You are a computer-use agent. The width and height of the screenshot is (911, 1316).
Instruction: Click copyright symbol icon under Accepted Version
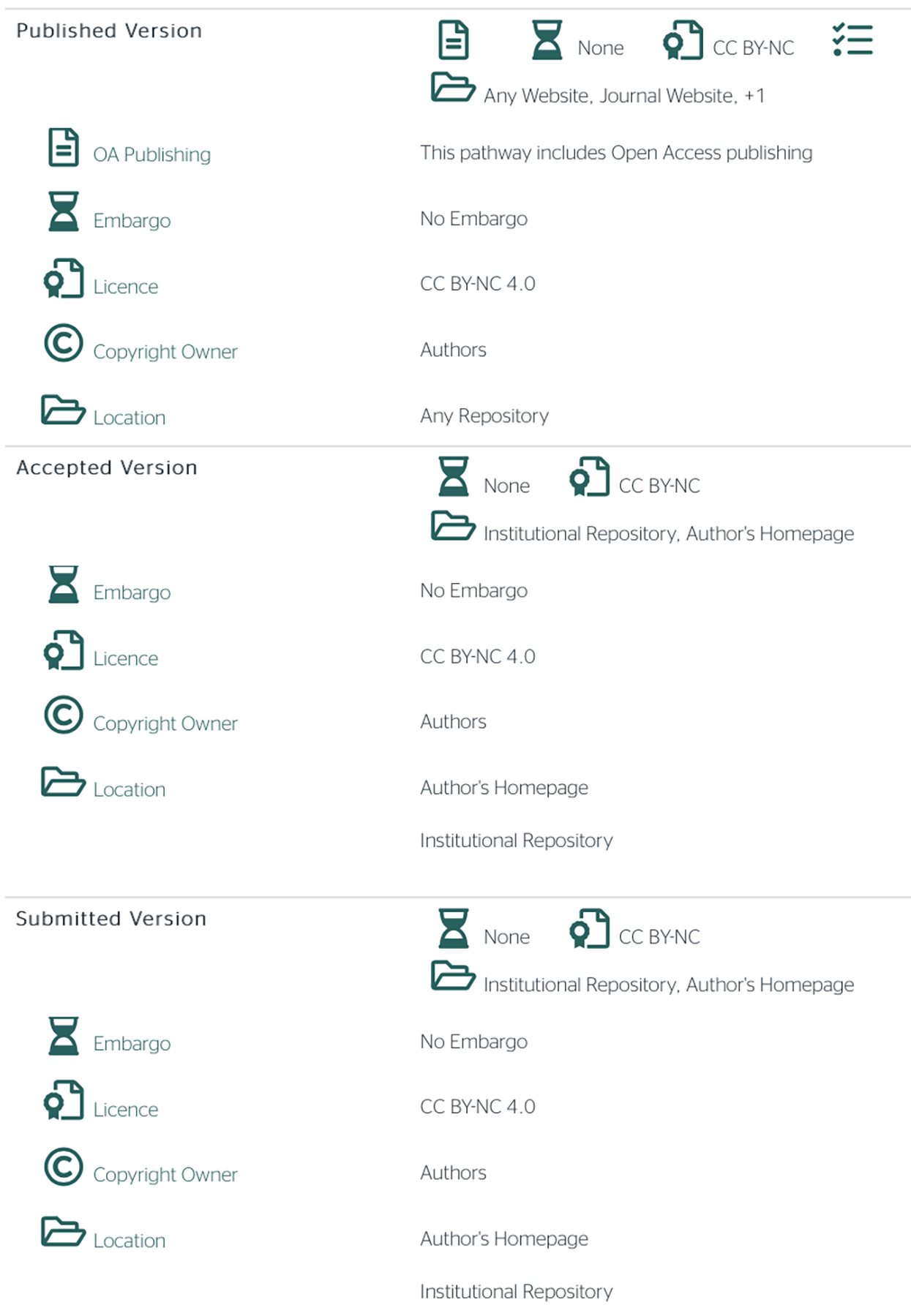64,715
